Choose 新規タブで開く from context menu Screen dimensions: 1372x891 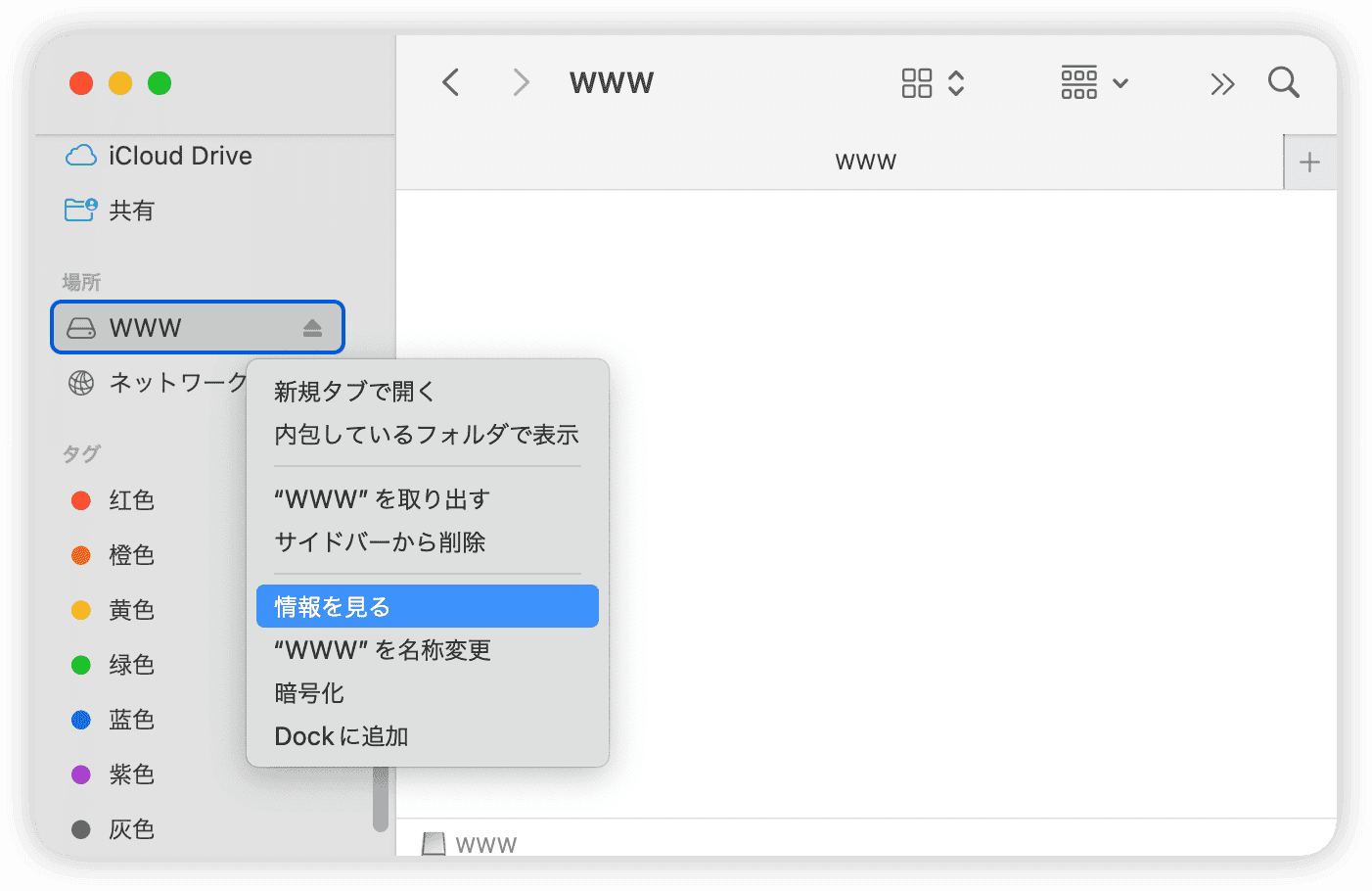[x=428, y=392]
